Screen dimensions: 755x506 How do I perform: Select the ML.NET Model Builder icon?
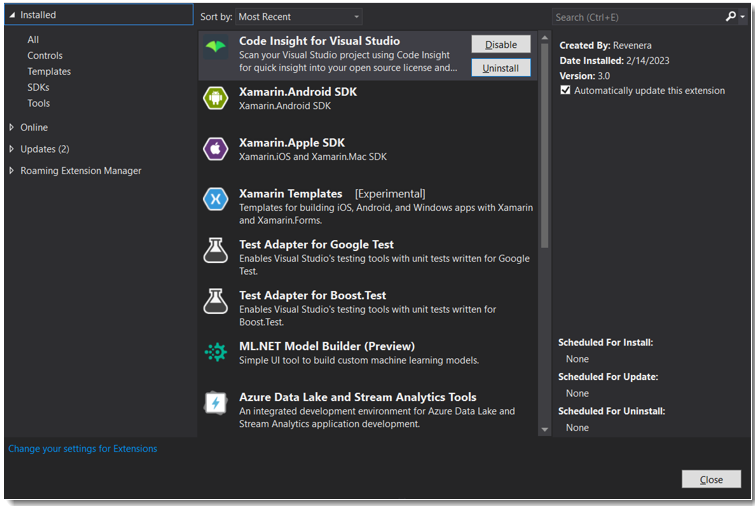click(x=216, y=352)
